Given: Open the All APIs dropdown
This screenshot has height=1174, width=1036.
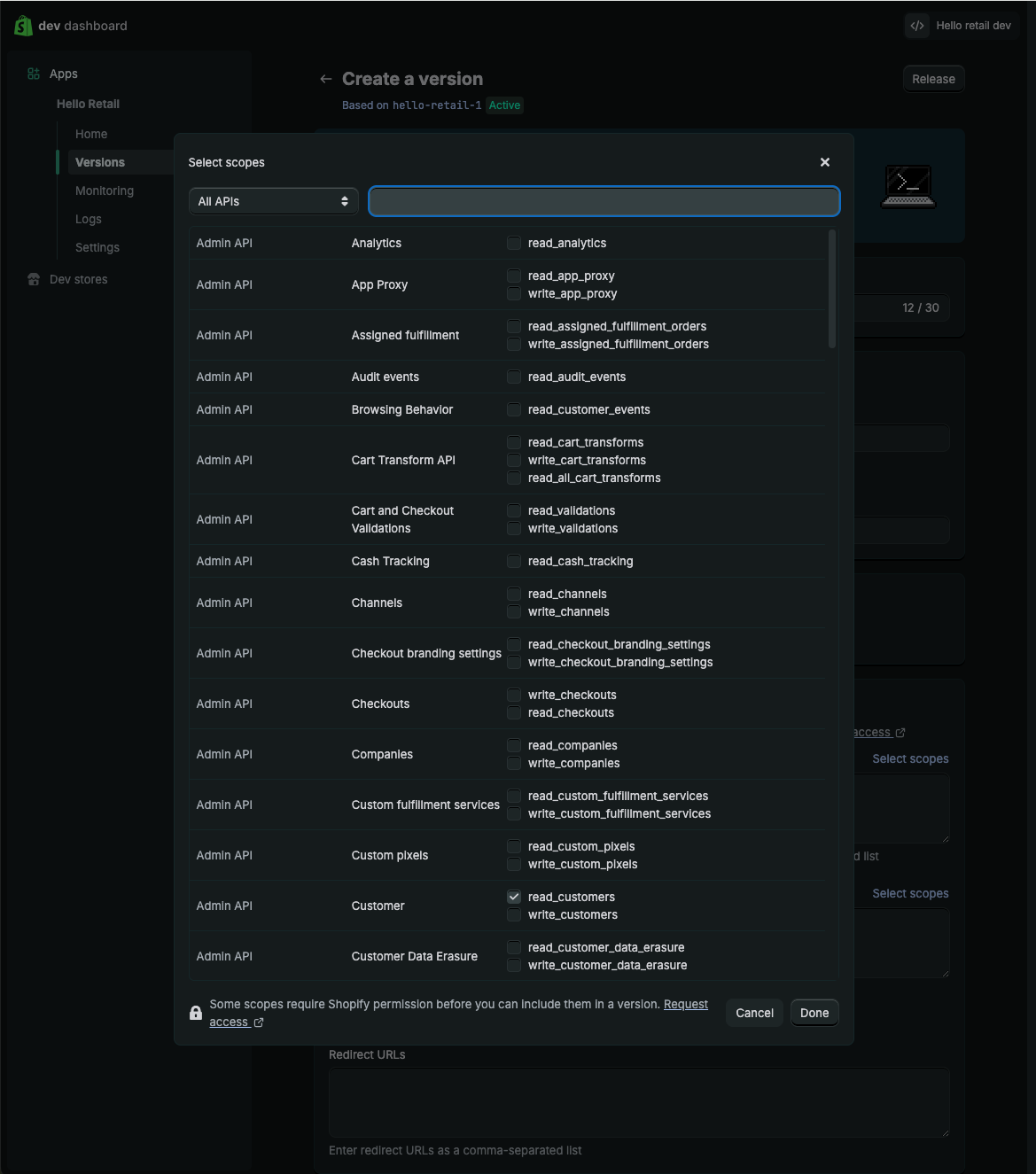Looking at the screenshot, I should tap(273, 201).
